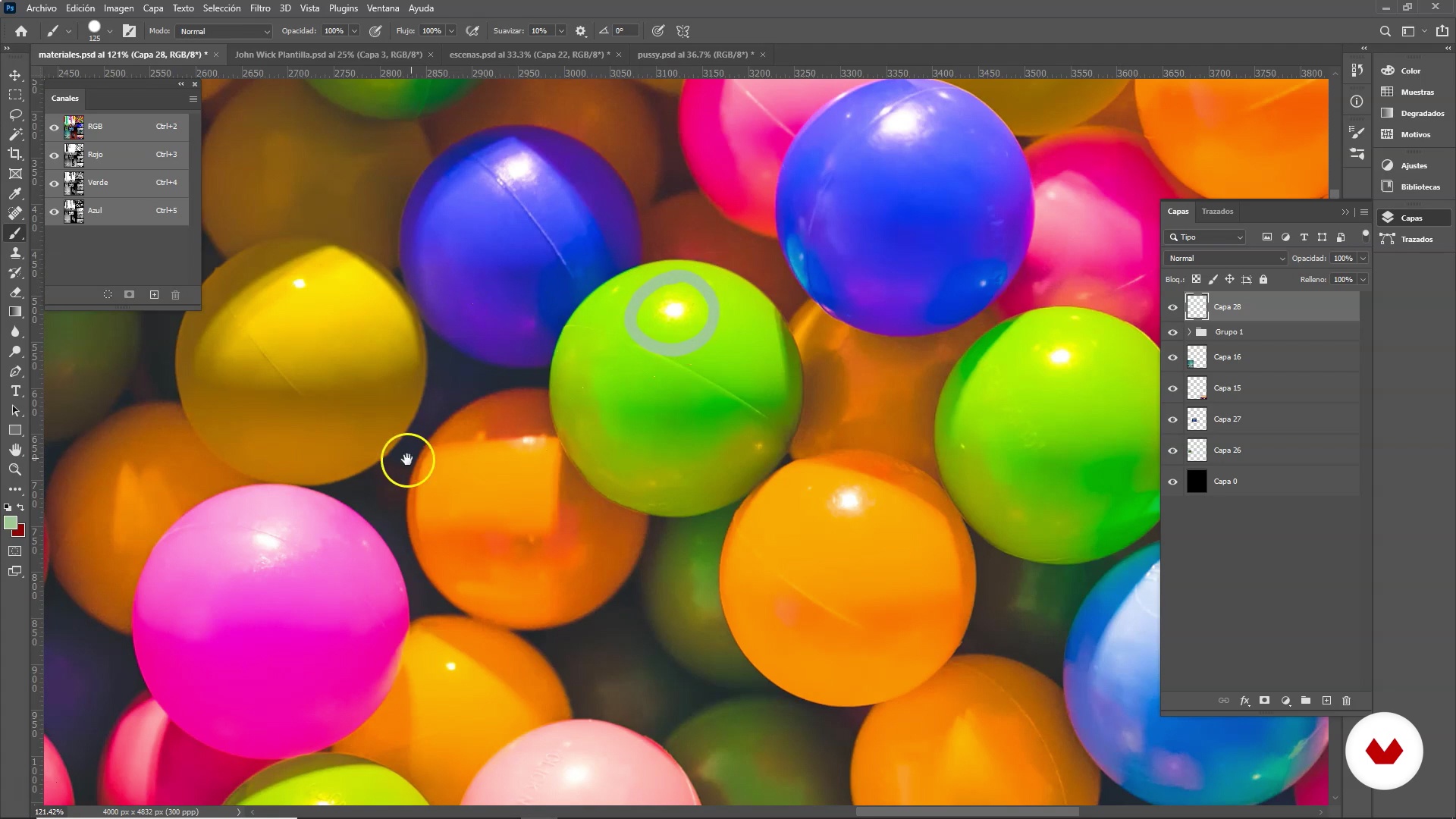This screenshot has height=819, width=1456.
Task: Hide the Capa 0 layer
Action: coord(1173,482)
